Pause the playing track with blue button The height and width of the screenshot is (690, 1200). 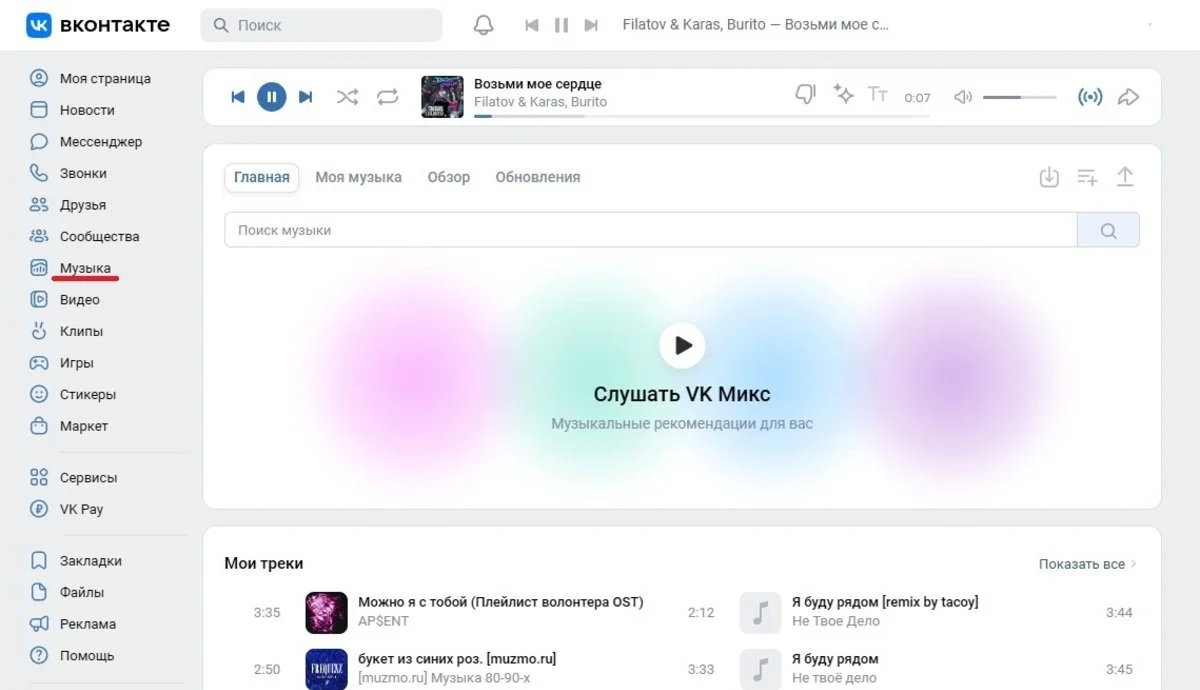(x=271, y=97)
